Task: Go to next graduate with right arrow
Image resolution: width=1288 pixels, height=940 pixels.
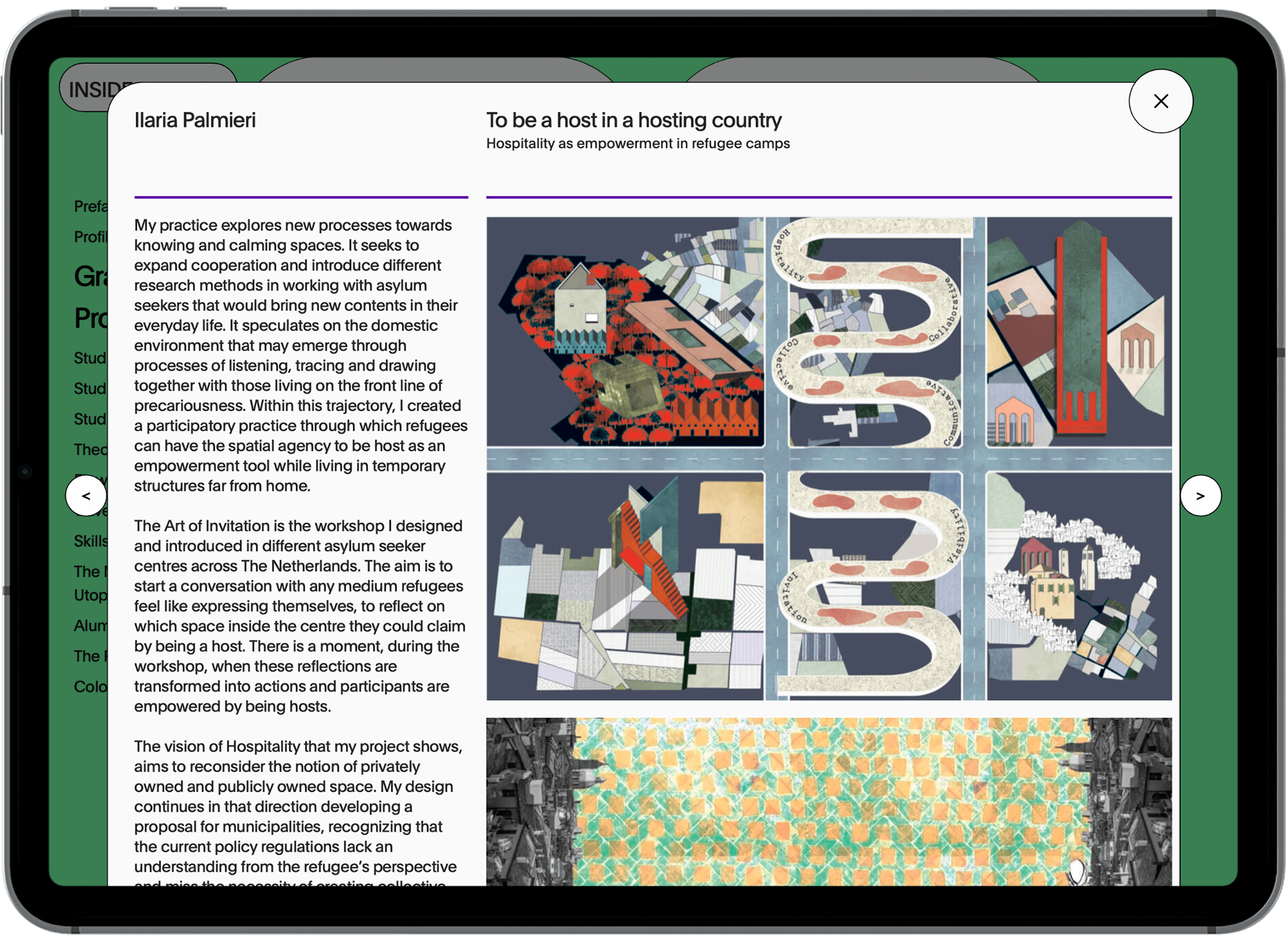Action: click(x=1200, y=495)
